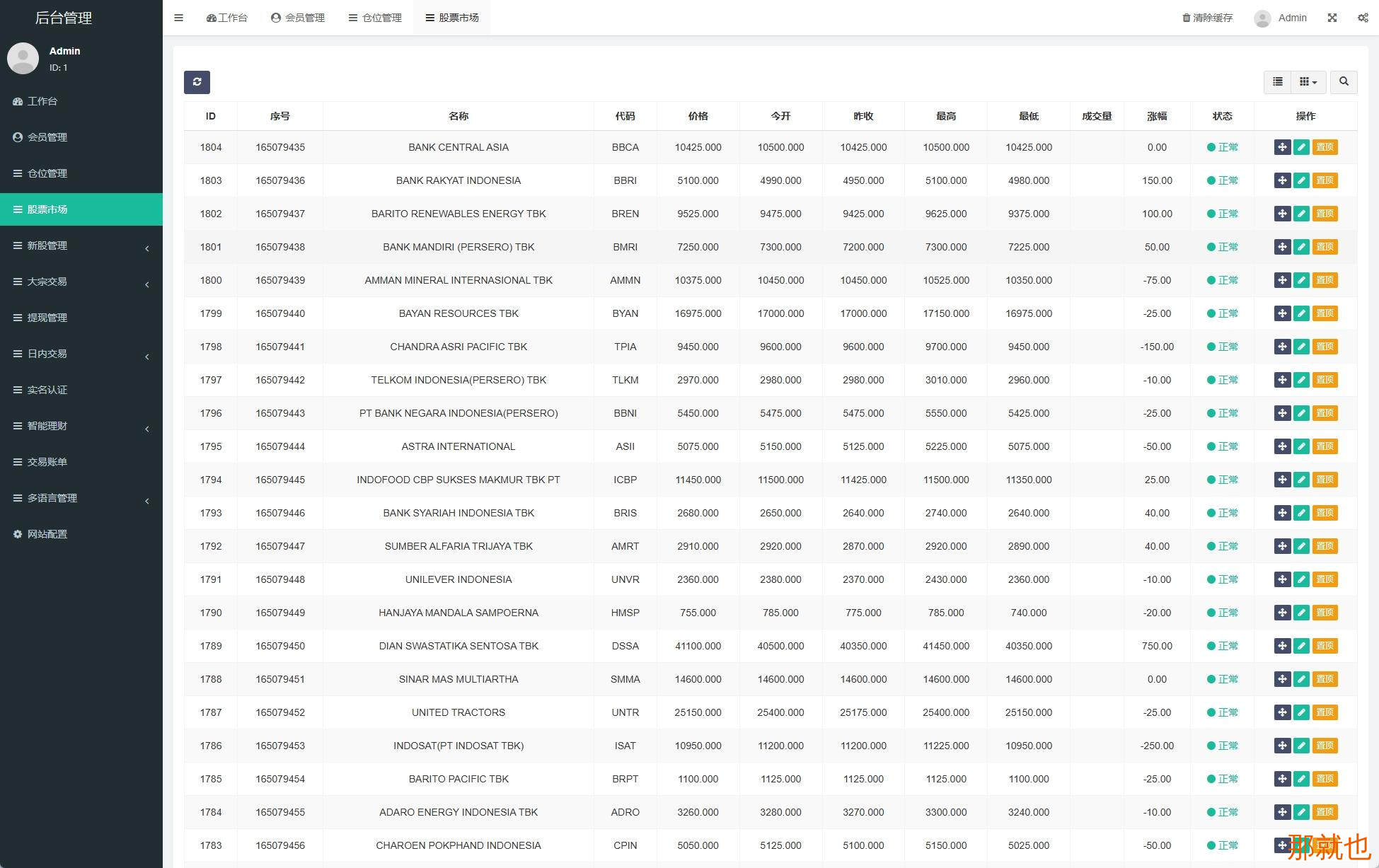This screenshot has height=868, width=1379.
Task: Click the refresh table button
Action: (197, 82)
